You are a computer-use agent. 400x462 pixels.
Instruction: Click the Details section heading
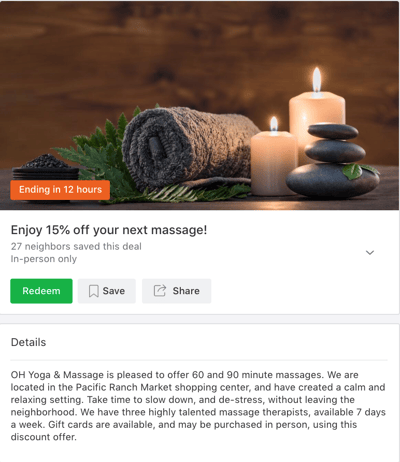tap(28, 342)
